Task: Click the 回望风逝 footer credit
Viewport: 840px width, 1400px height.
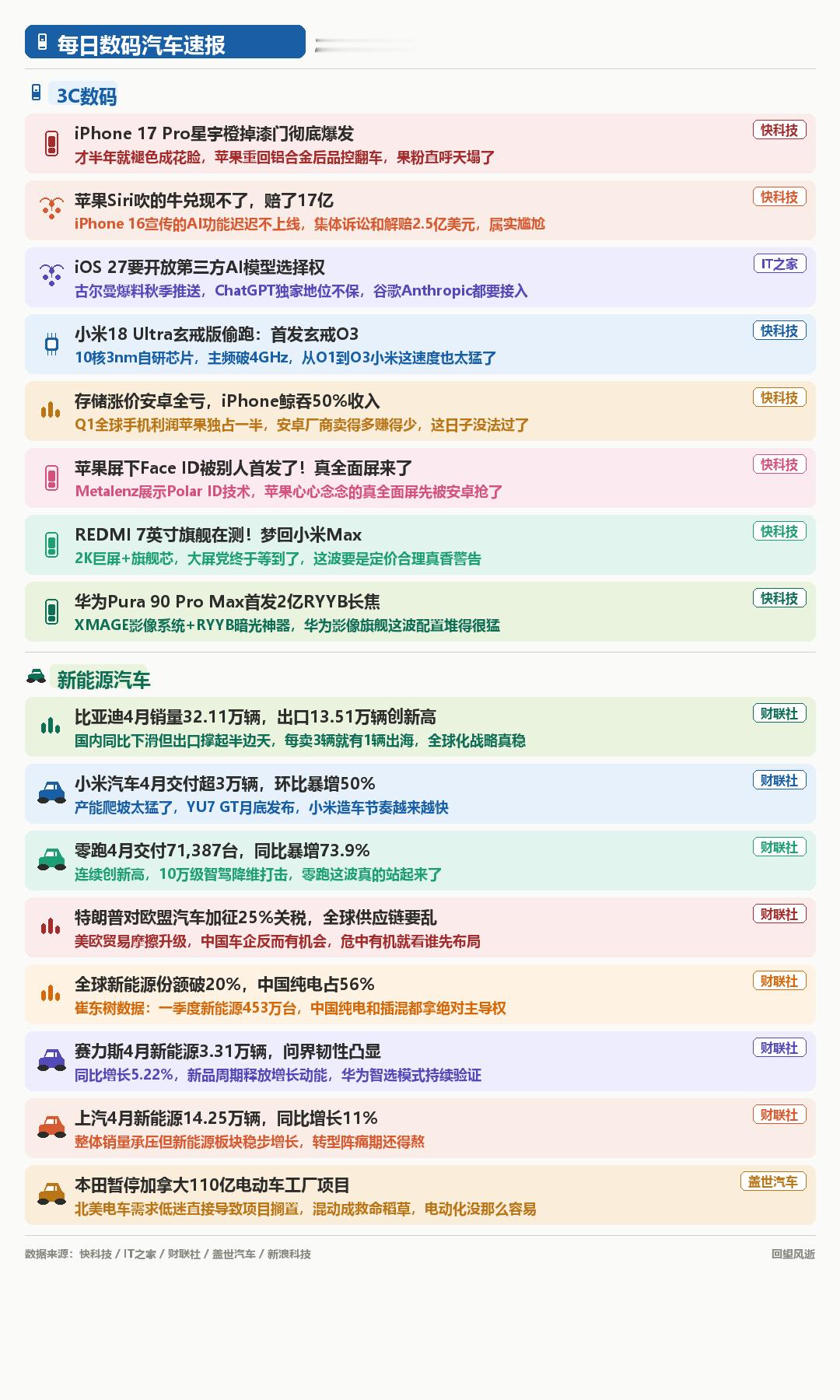Action: [x=793, y=1254]
